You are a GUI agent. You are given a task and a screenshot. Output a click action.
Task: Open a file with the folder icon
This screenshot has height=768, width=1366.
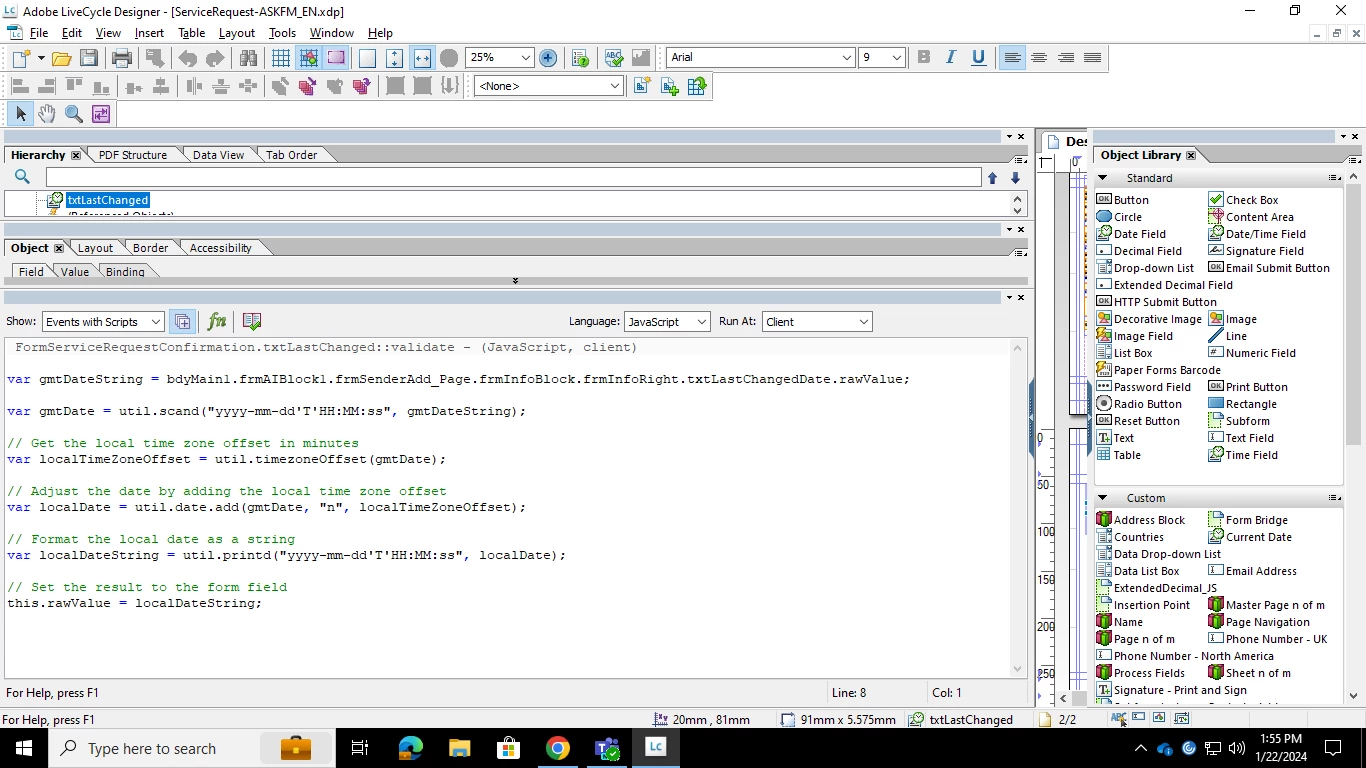tap(61, 58)
